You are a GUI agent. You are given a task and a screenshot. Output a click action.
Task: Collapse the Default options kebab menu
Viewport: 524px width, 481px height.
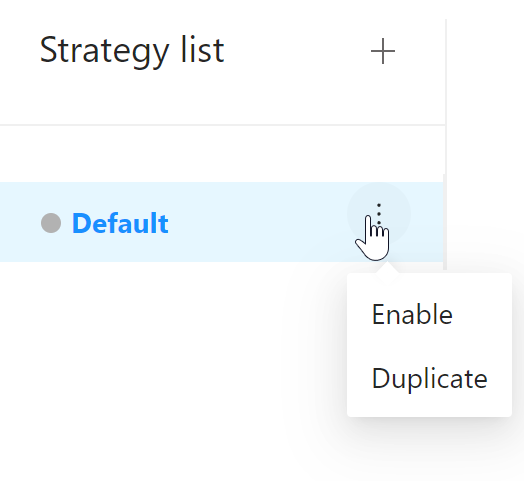click(x=379, y=214)
